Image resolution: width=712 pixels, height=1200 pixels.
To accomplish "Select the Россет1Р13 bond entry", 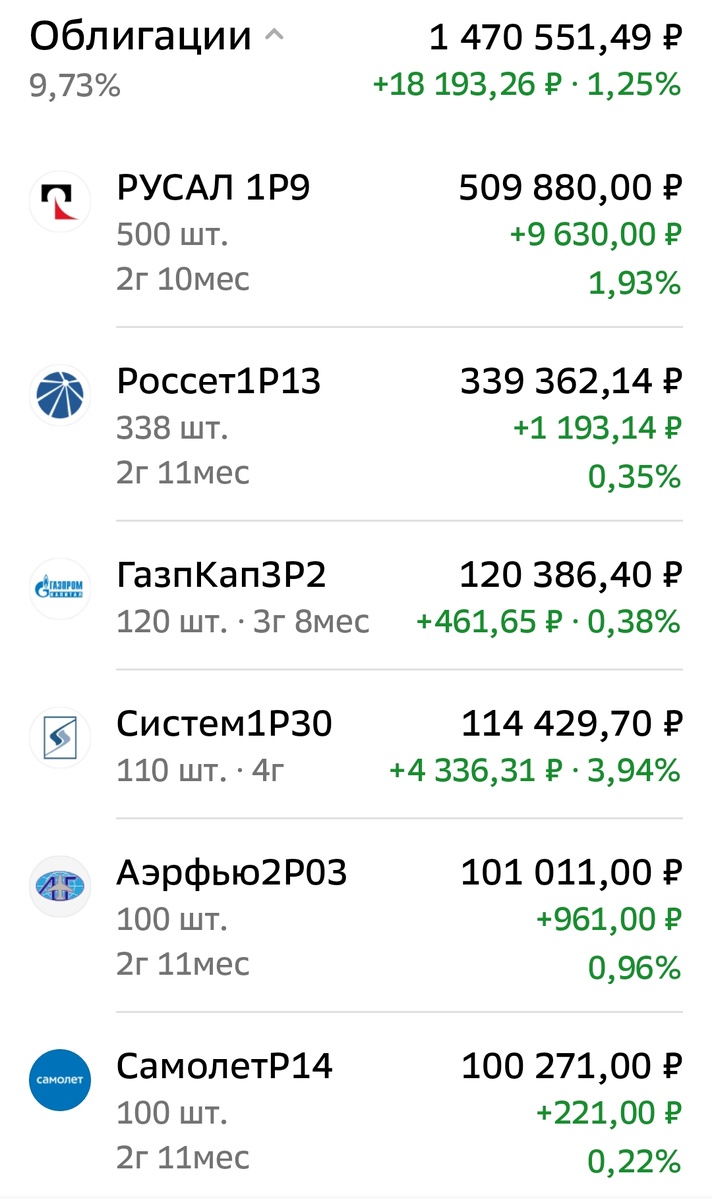I will [x=222, y=381].
